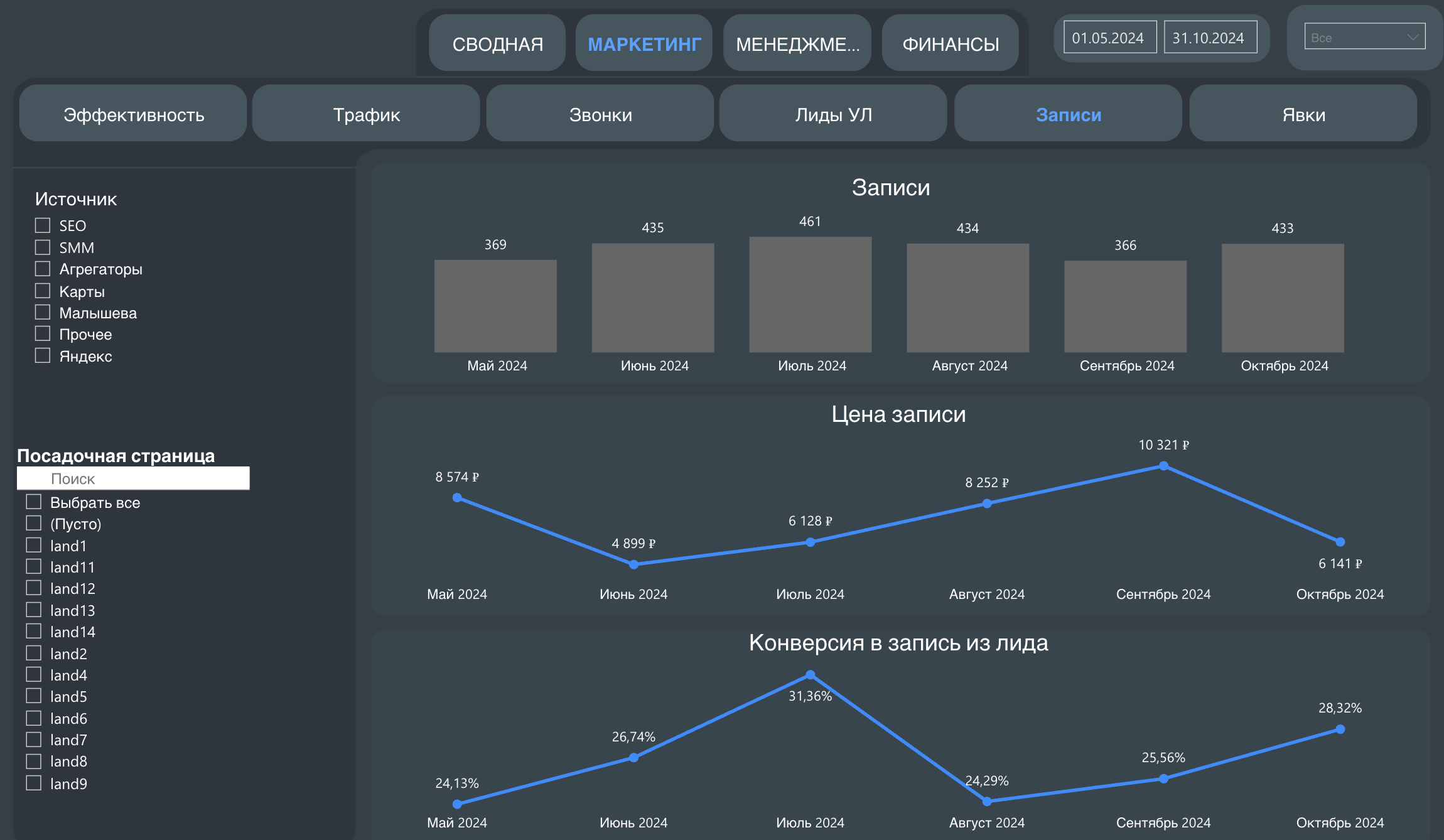
Task: Click the Поиск landing page search box
Action: [133, 478]
